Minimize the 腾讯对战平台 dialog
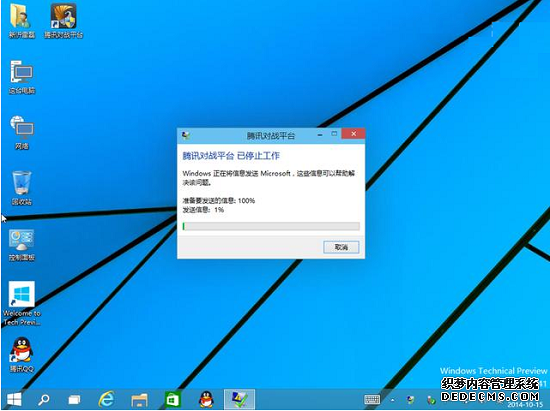550x411 pixels. coord(320,134)
